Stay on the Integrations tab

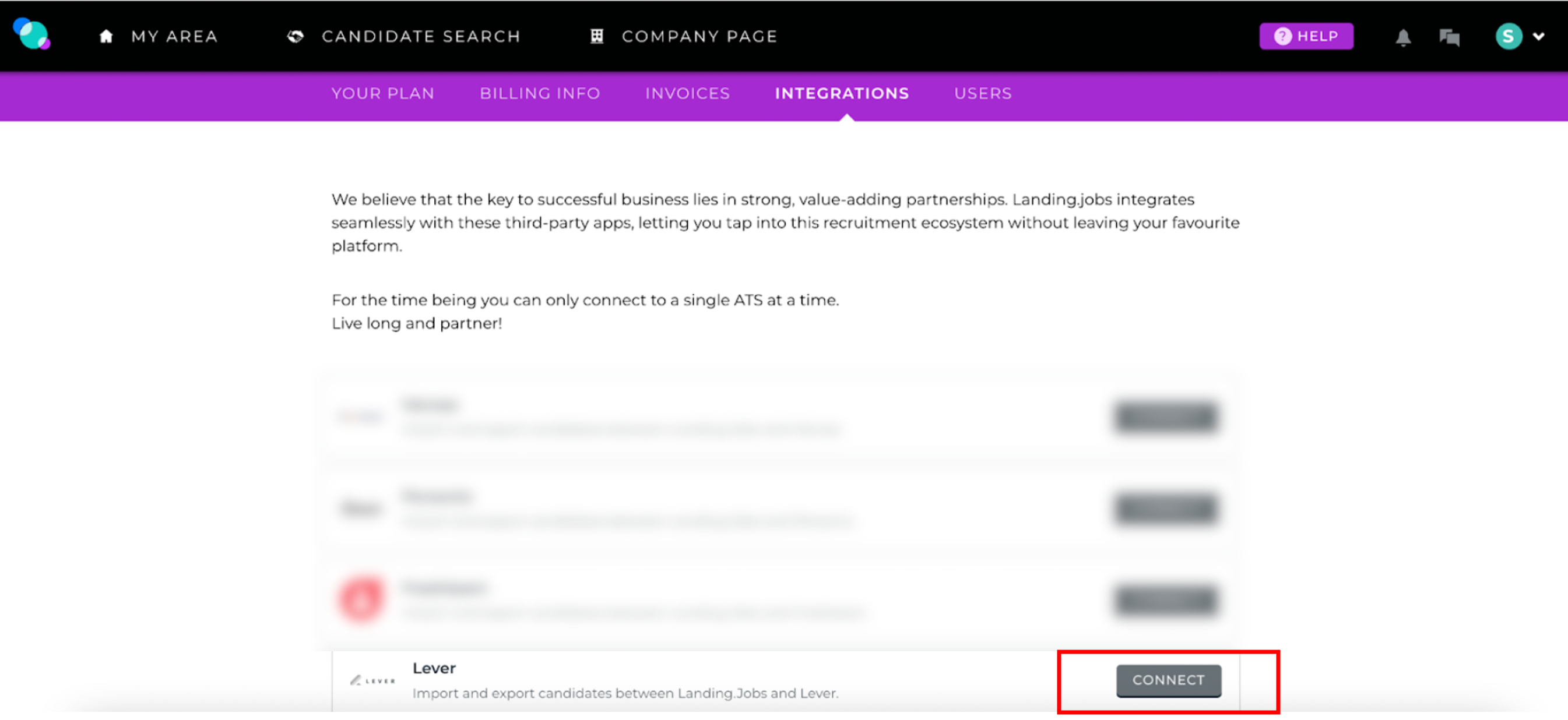(842, 94)
